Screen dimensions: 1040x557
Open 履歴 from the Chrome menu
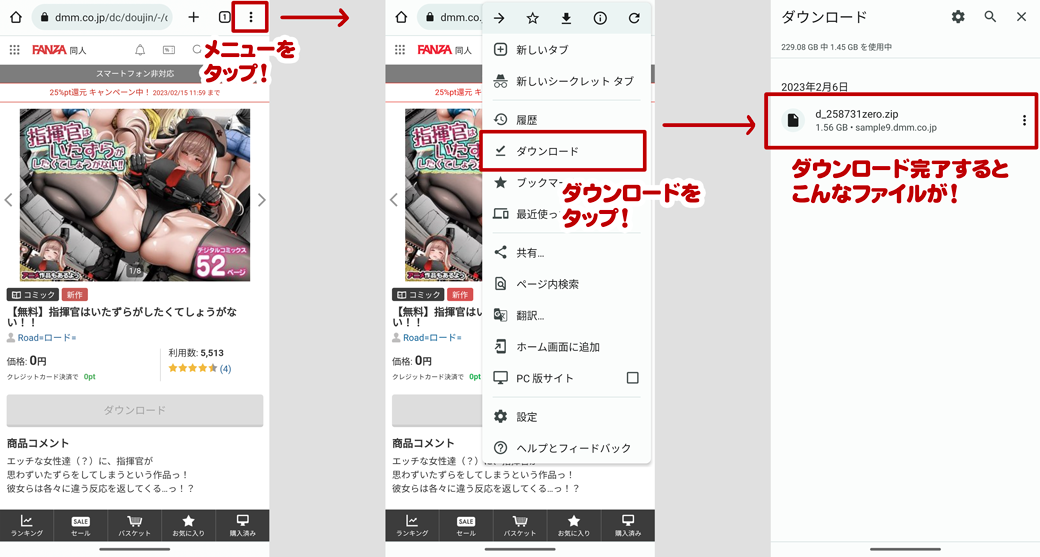click(x=566, y=119)
